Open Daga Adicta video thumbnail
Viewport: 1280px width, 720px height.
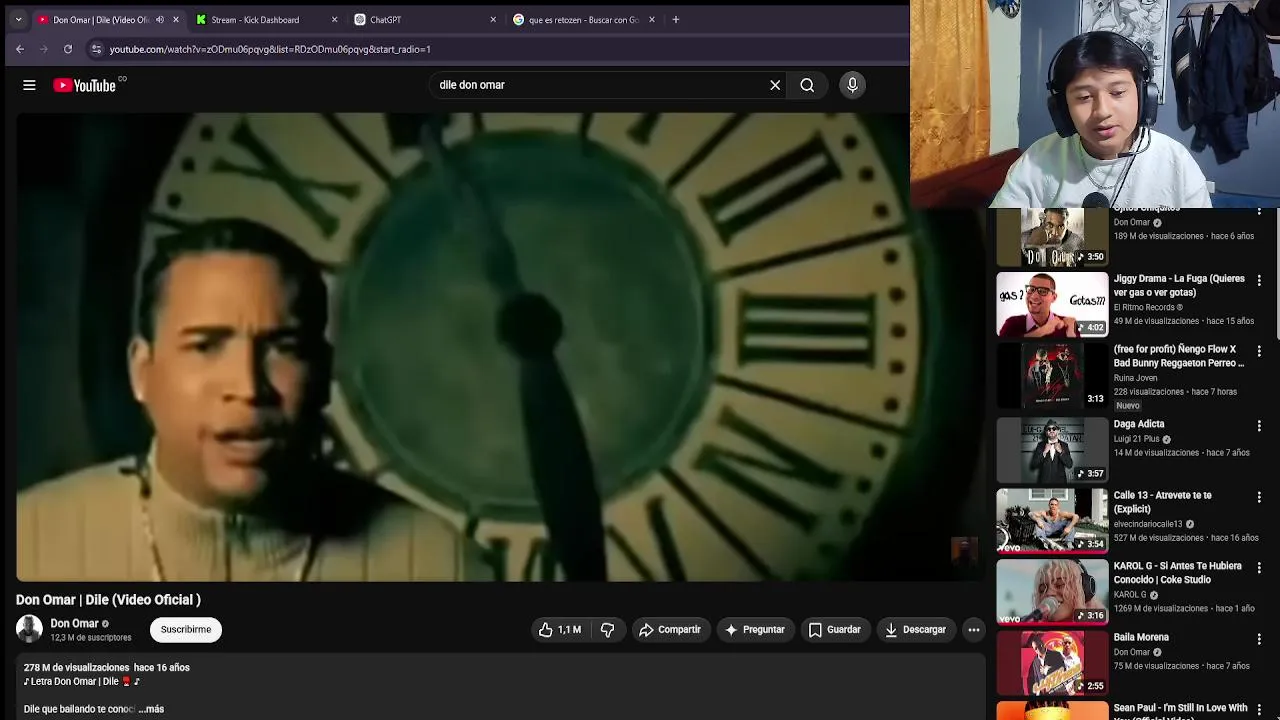[1052, 450]
